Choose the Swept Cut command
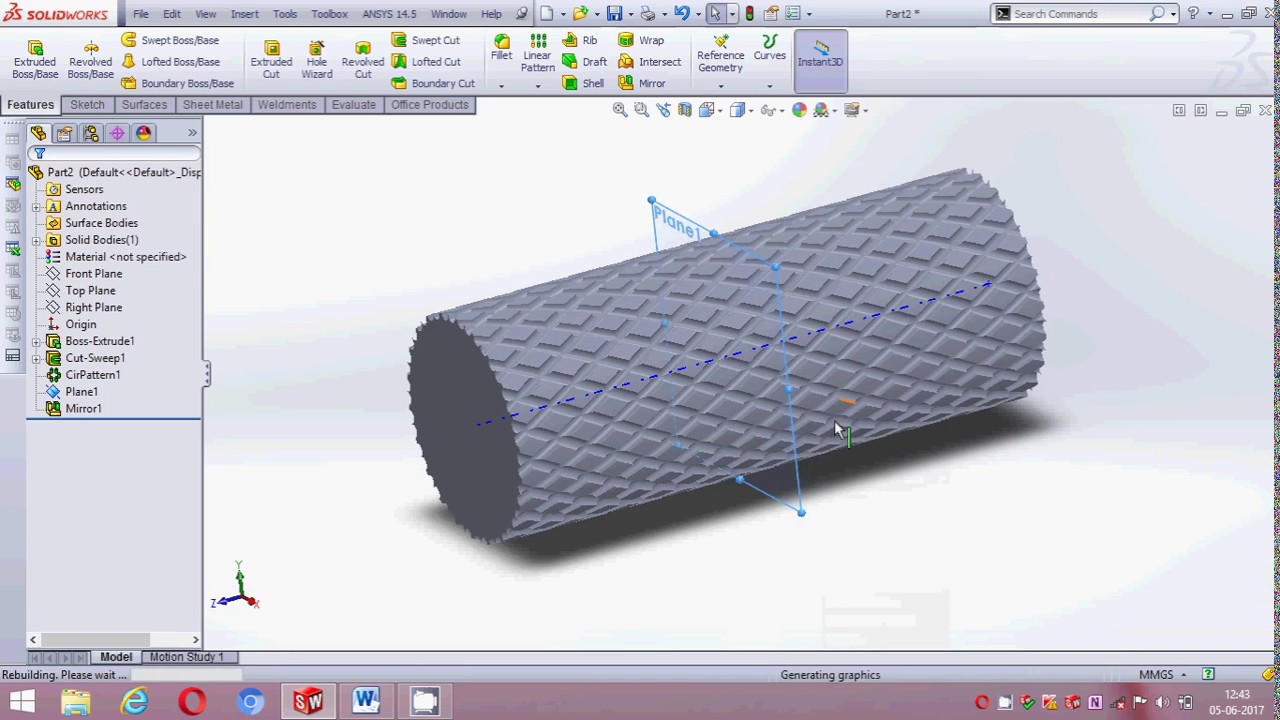 point(426,40)
